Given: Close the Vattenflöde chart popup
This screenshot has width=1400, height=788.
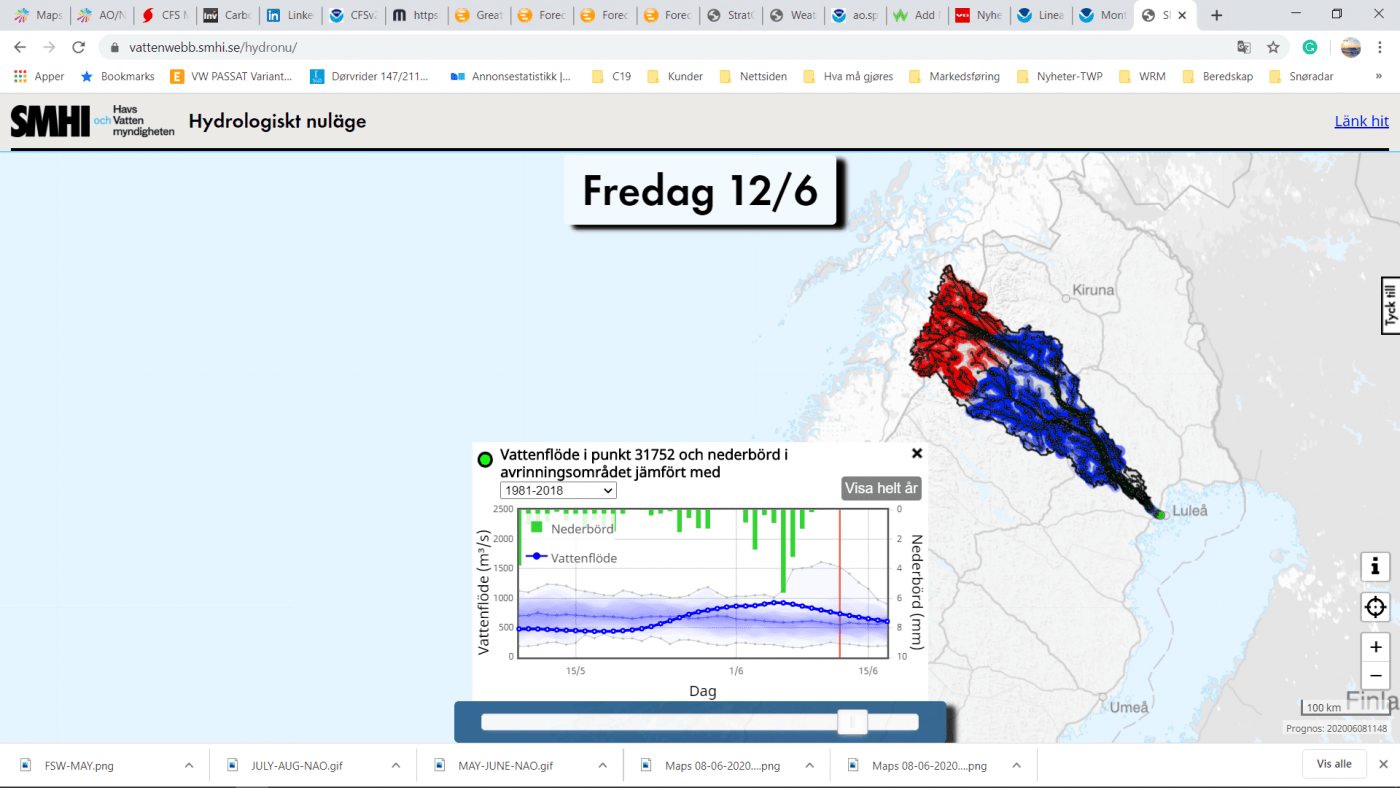Looking at the screenshot, I should pyautogui.click(x=917, y=454).
